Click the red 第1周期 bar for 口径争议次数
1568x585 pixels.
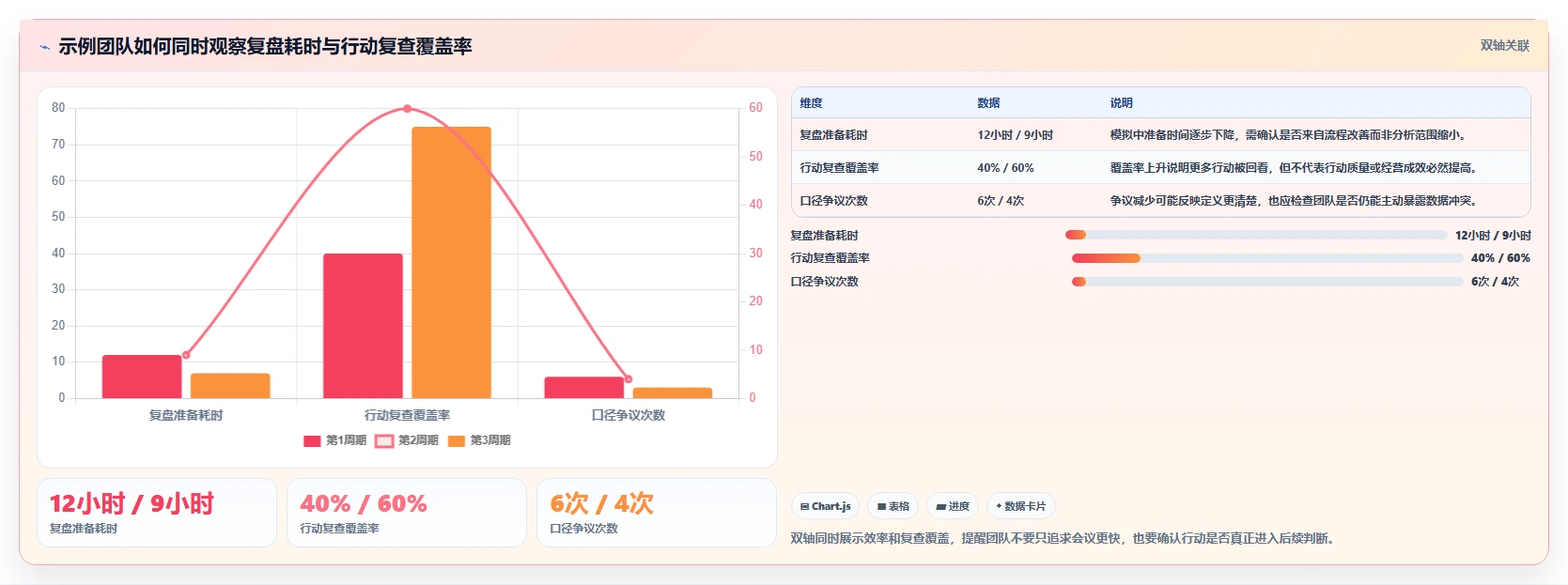pyautogui.click(x=584, y=388)
